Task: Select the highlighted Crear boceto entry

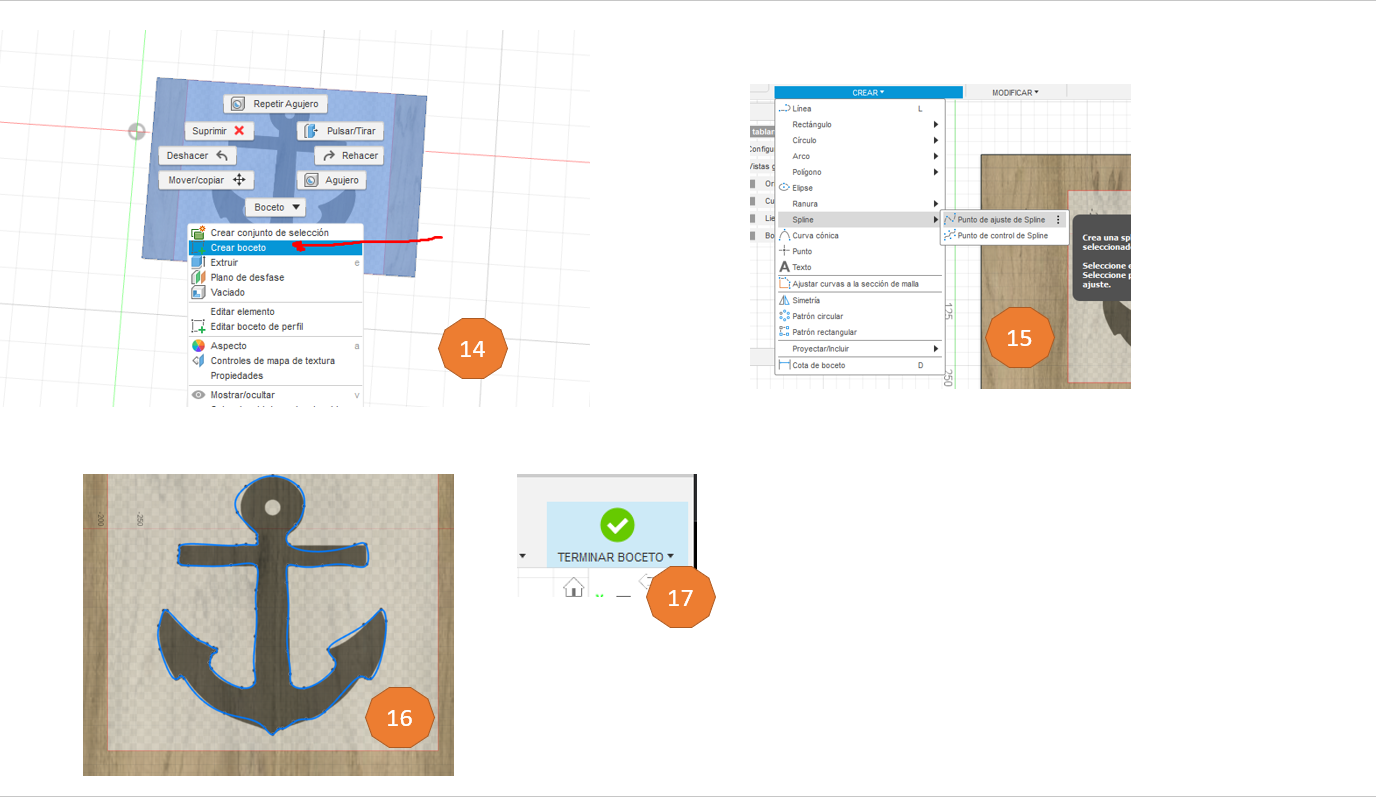Action: coord(275,248)
